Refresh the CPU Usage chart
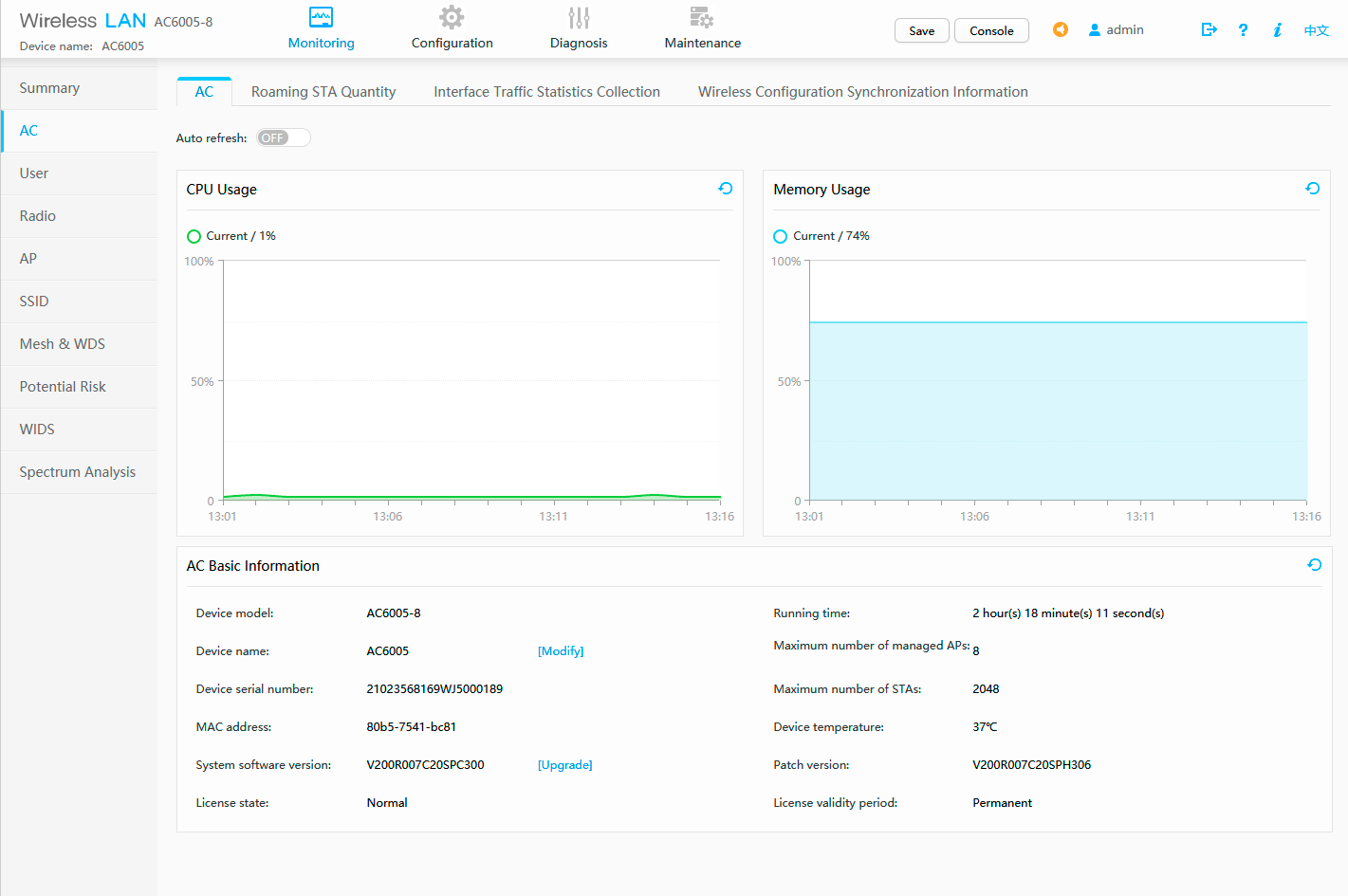Screen dimensions: 1348x896 click(x=726, y=189)
